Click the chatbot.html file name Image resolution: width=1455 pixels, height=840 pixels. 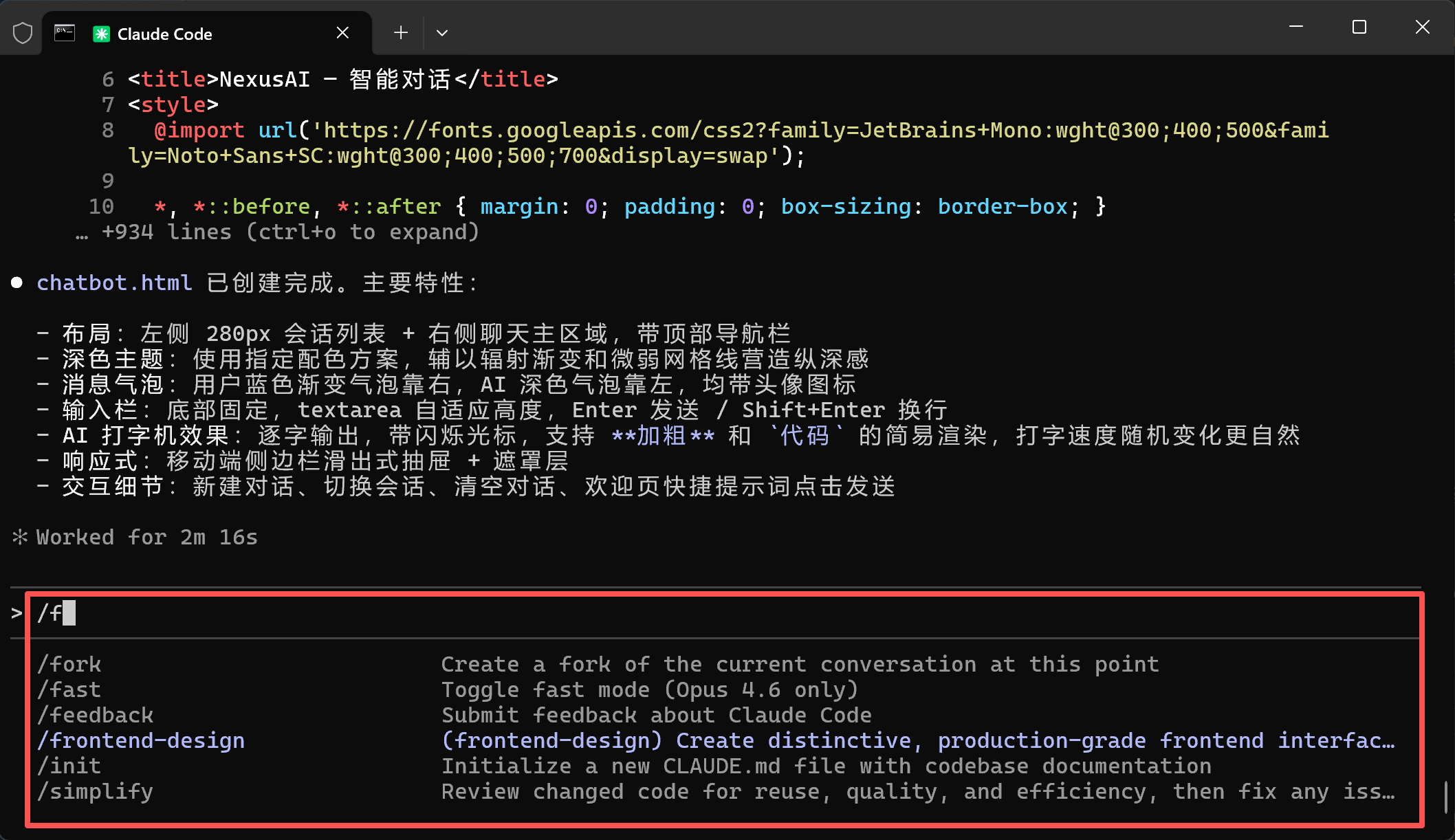coord(114,283)
